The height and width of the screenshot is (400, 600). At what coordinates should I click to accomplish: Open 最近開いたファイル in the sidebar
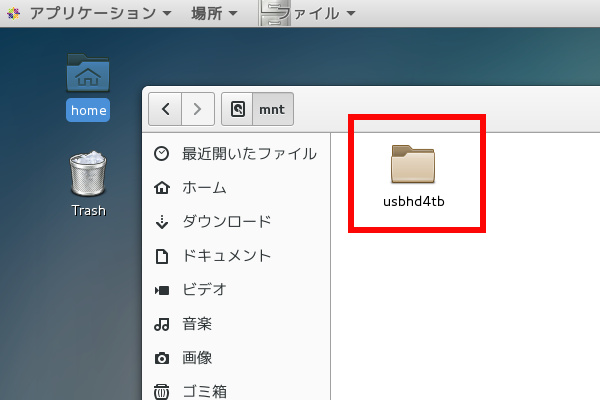(x=248, y=154)
